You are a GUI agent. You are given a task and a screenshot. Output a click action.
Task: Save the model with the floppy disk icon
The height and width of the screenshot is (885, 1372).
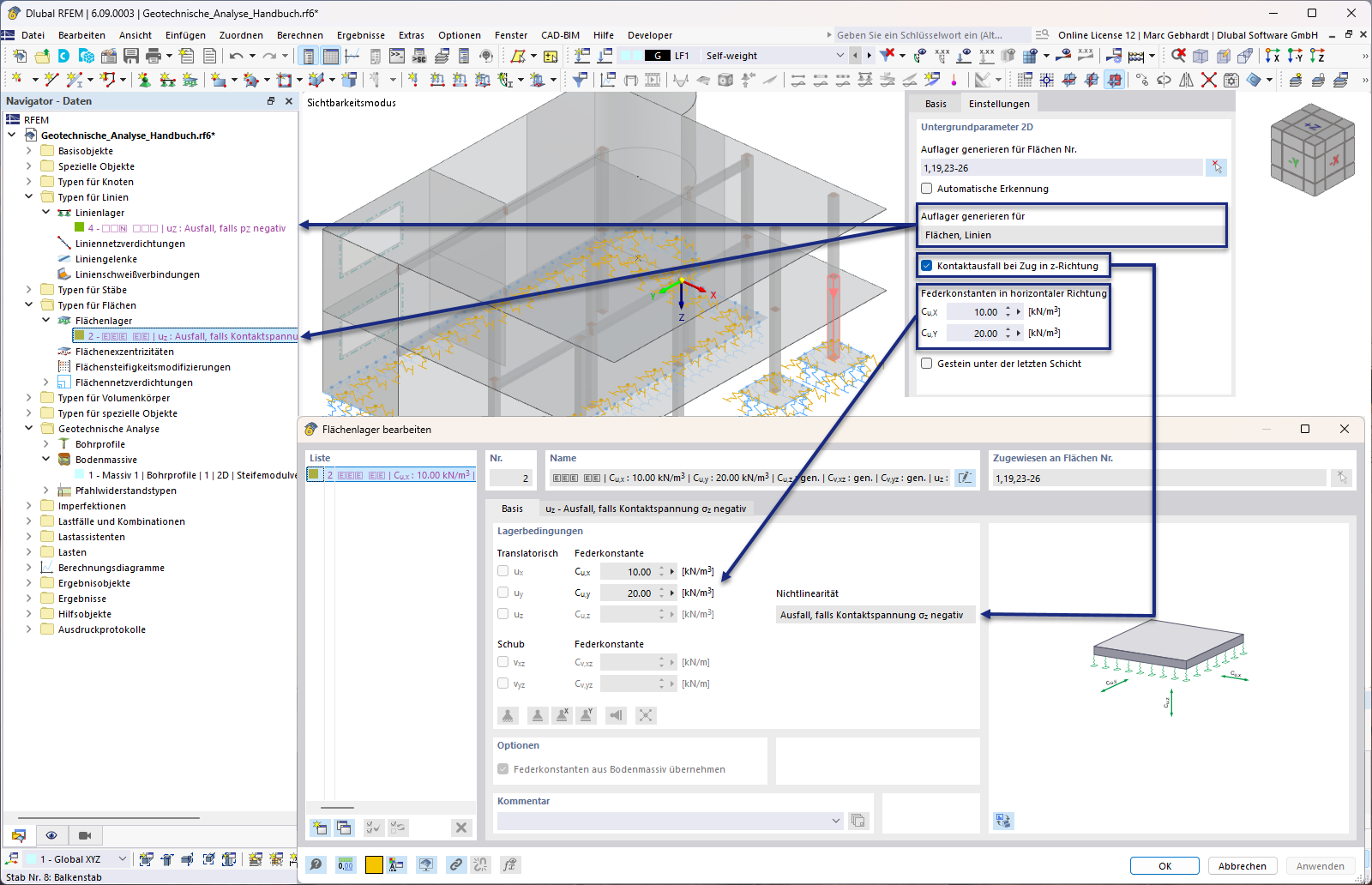pos(131,56)
